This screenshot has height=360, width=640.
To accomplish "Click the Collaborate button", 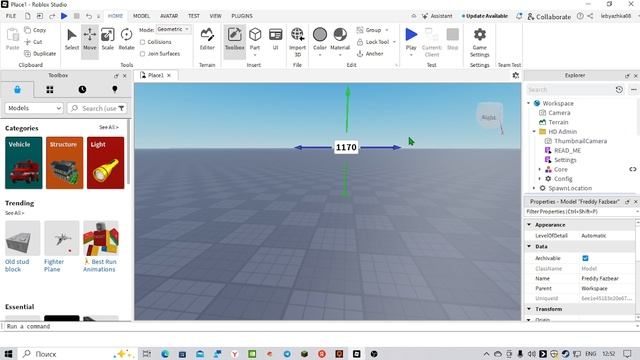I will click(x=549, y=16).
